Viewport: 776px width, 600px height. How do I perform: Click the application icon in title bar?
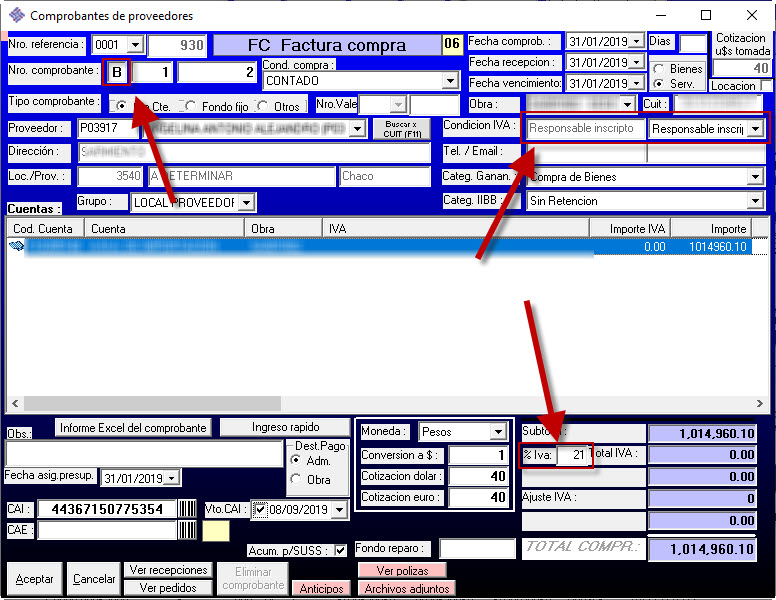pos(16,15)
